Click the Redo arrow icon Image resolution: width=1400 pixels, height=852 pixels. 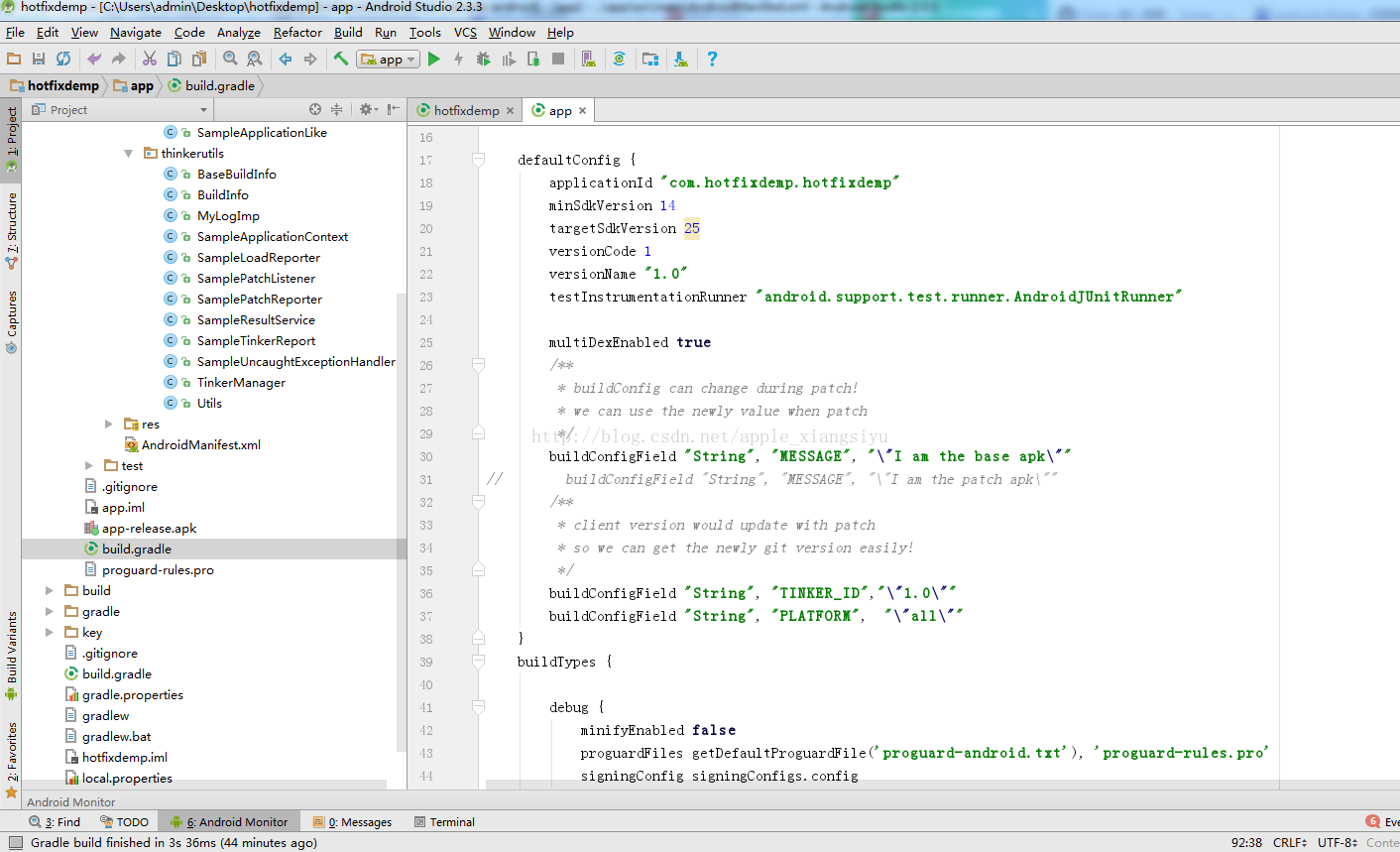119,60
